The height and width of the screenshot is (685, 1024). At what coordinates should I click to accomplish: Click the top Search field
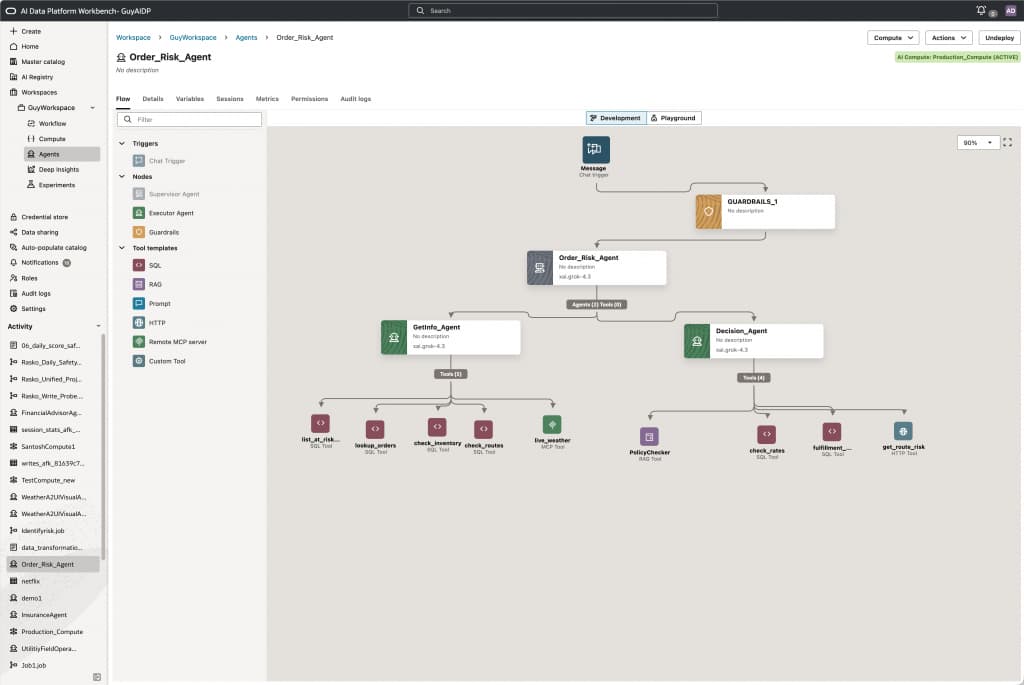coord(563,10)
